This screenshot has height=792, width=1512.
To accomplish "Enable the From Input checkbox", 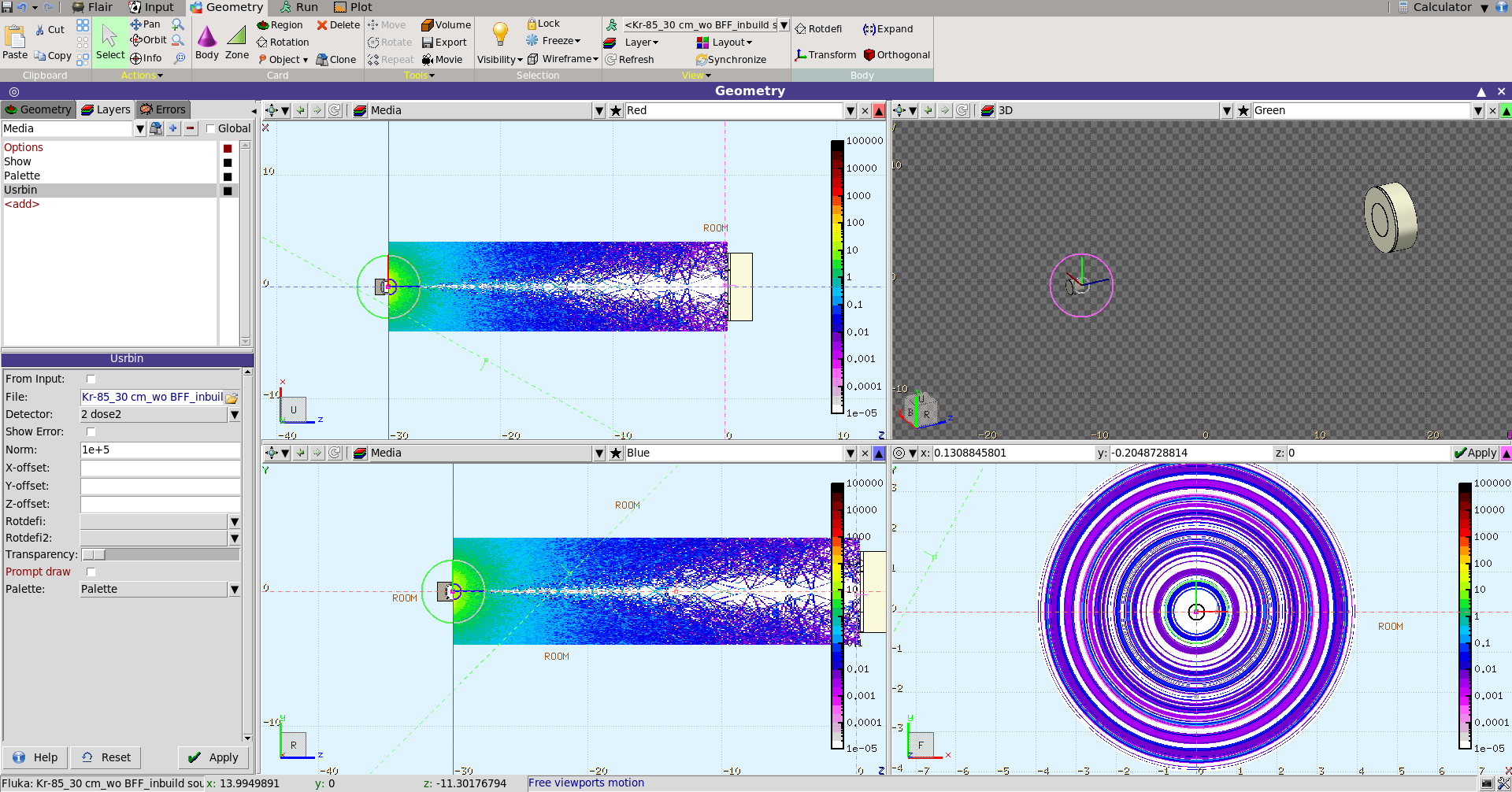I will click(x=91, y=379).
